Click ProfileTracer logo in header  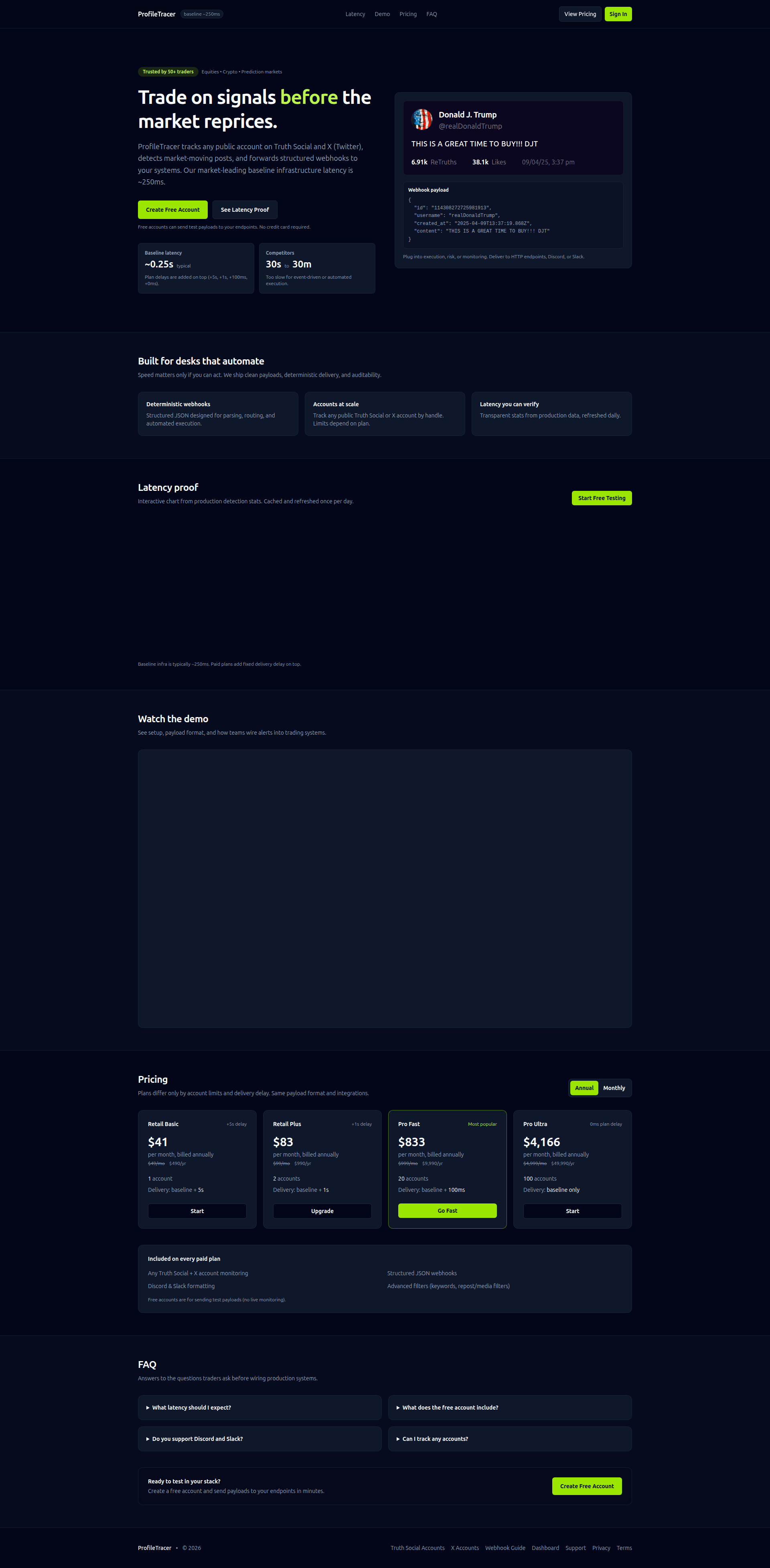(x=156, y=14)
